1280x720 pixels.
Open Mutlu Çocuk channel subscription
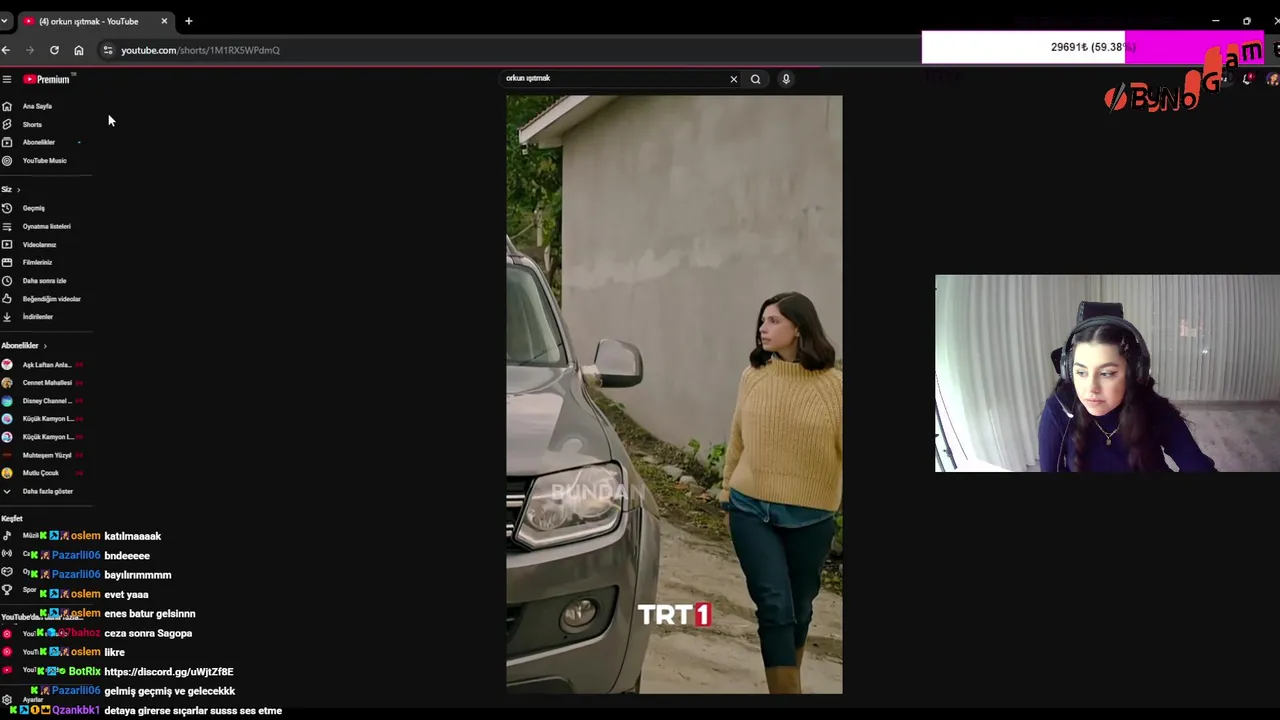(x=41, y=473)
